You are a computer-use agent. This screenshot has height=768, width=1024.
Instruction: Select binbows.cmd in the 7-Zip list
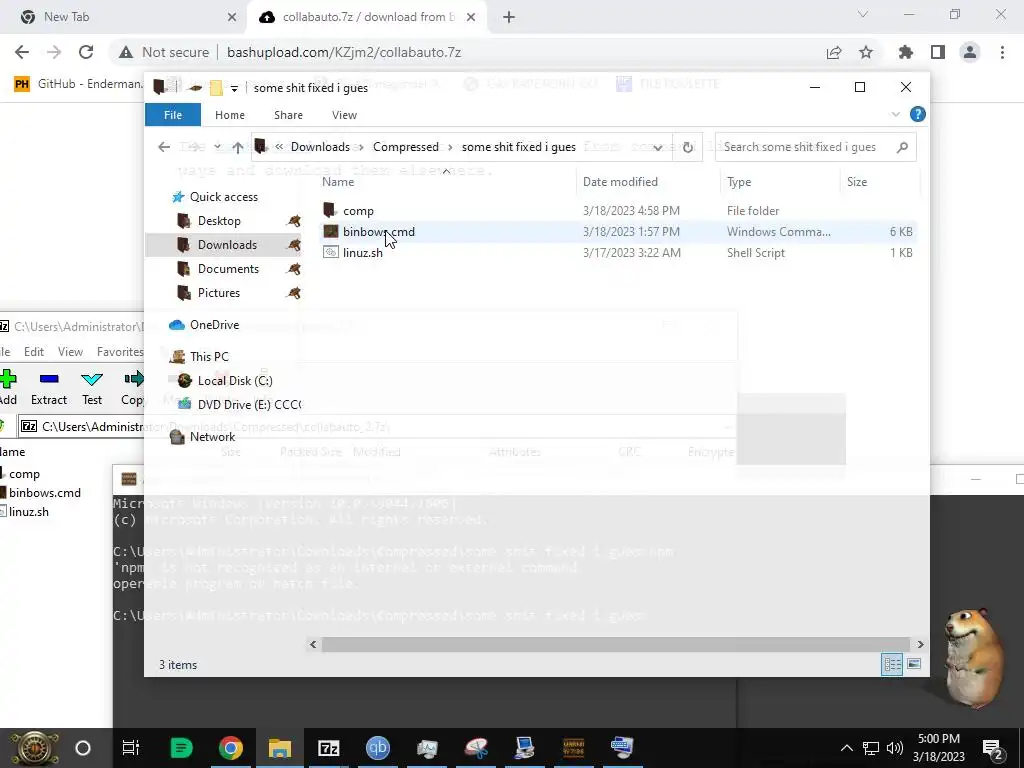[x=44, y=493]
